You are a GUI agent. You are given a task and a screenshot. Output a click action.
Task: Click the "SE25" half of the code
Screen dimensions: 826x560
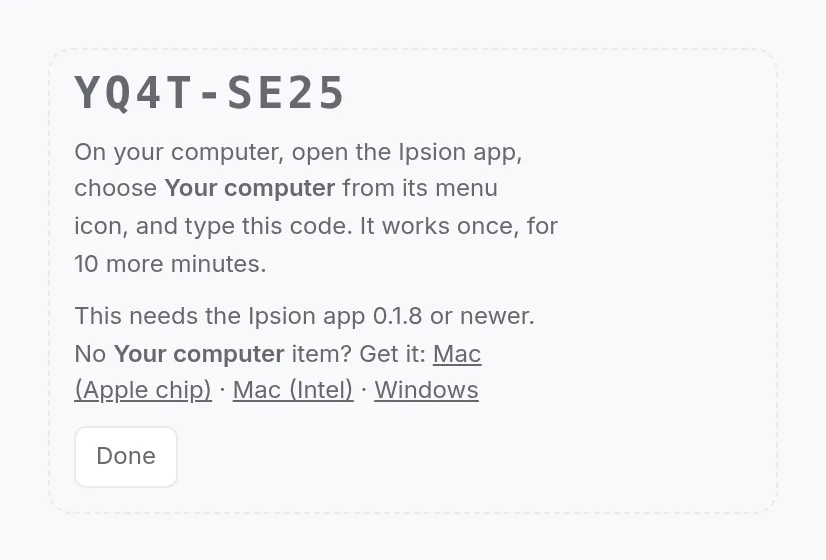click(x=286, y=93)
